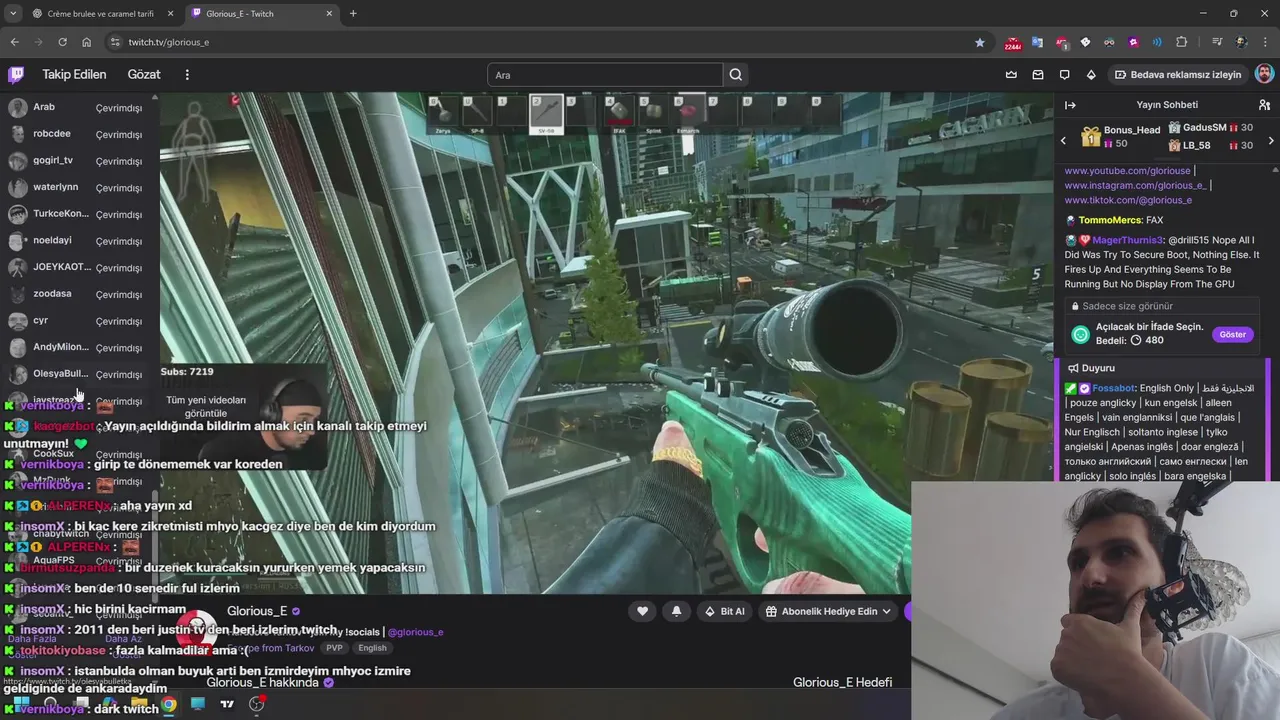Click TommoMercs username in chat
Image resolution: width=1280 pixels, height=720 pixels.
1108,220
